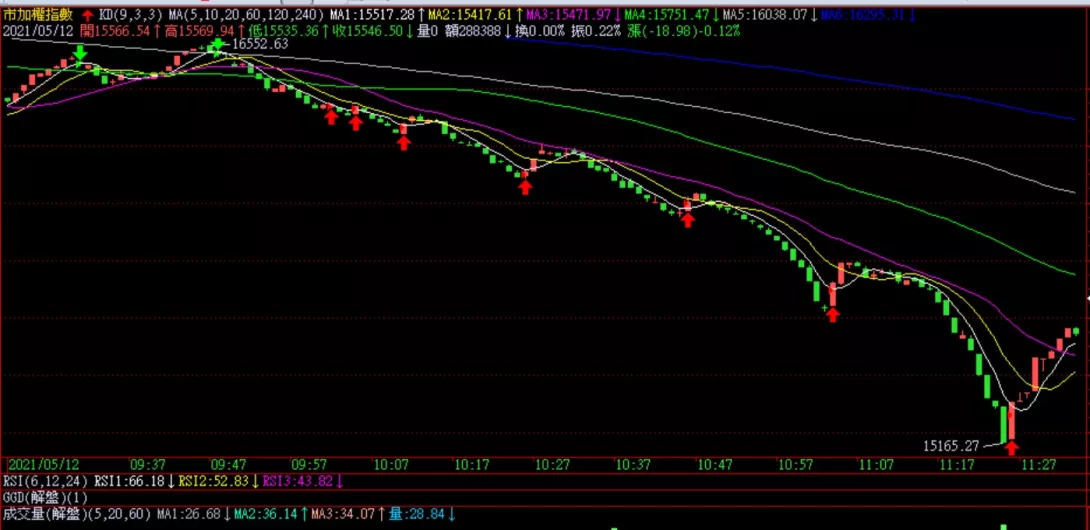Select the red up arrow above 10:07
This screenshot has height=530, width=1090.
pos(403,142)
